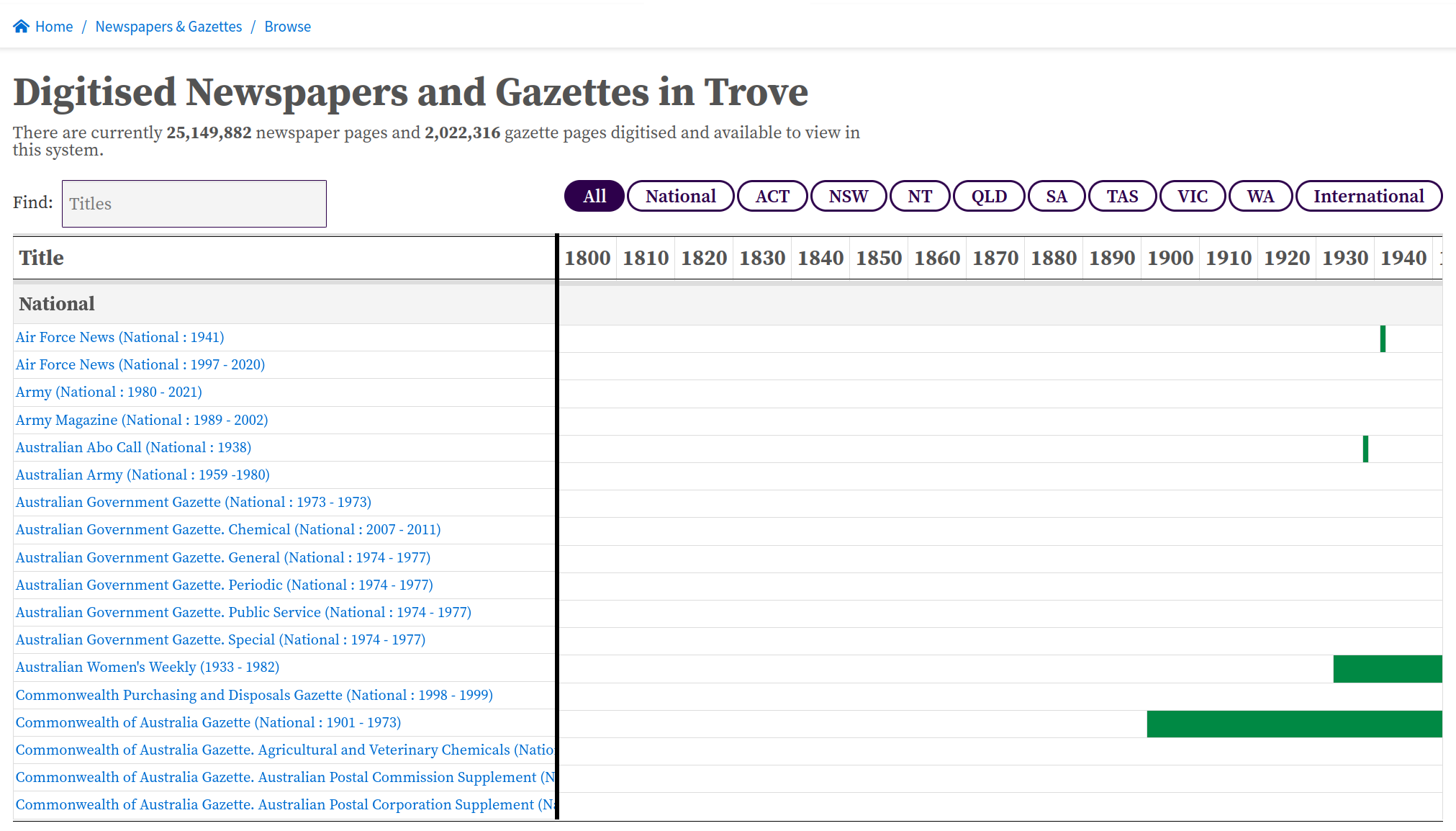The image size is (1456, 831).
Task: Click the 1940 decade column header
Action: [1403, 258]
